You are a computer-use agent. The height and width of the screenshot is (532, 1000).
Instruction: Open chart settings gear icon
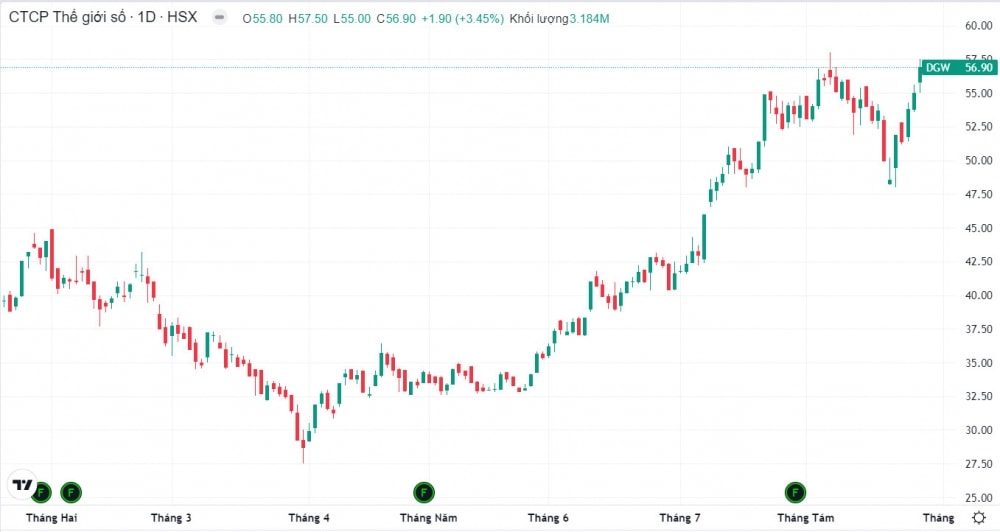point(978,517)
